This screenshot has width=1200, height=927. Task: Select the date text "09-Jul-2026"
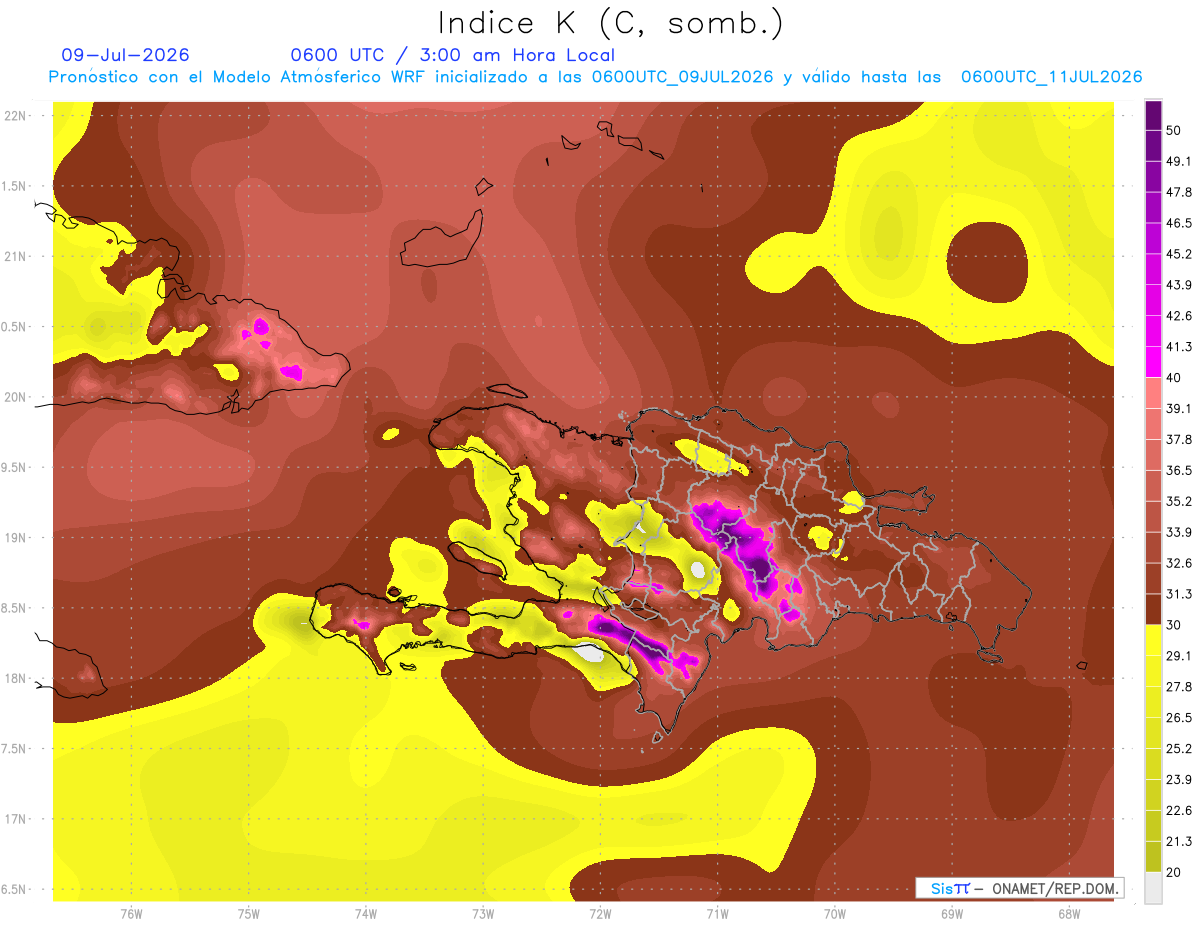(x=125, y=55)
